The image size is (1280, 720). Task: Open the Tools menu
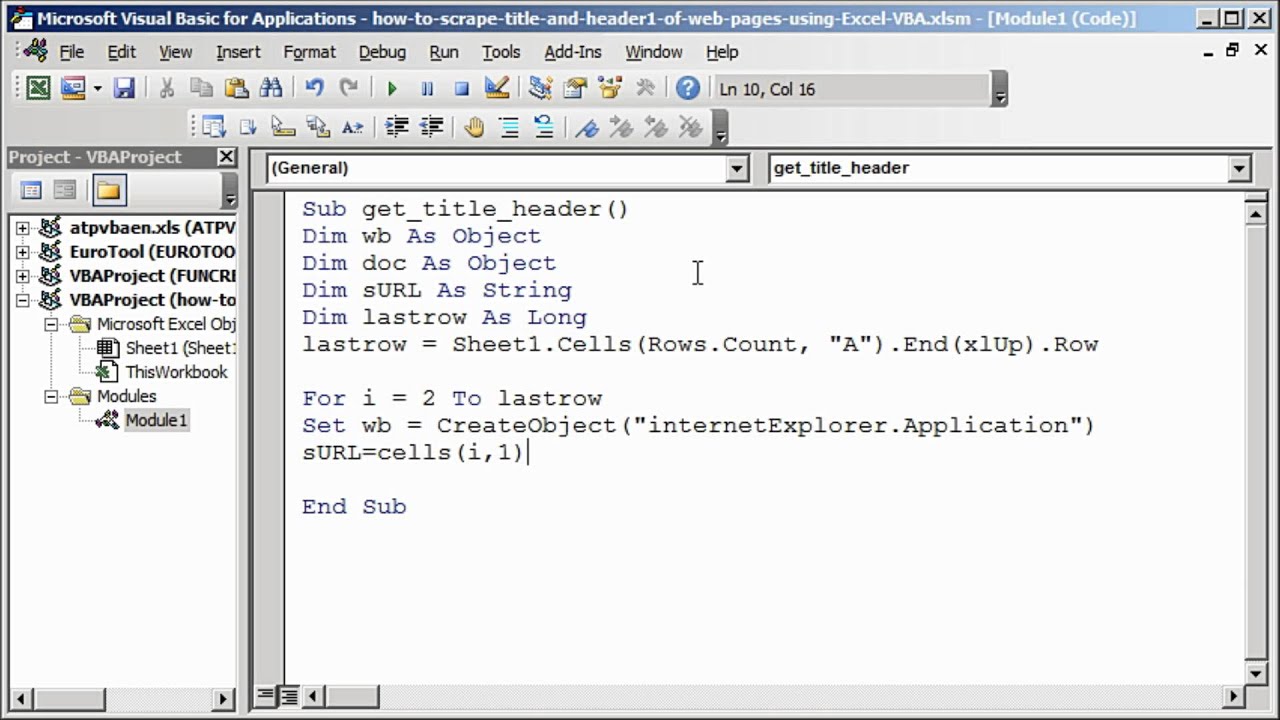point(501,52)
